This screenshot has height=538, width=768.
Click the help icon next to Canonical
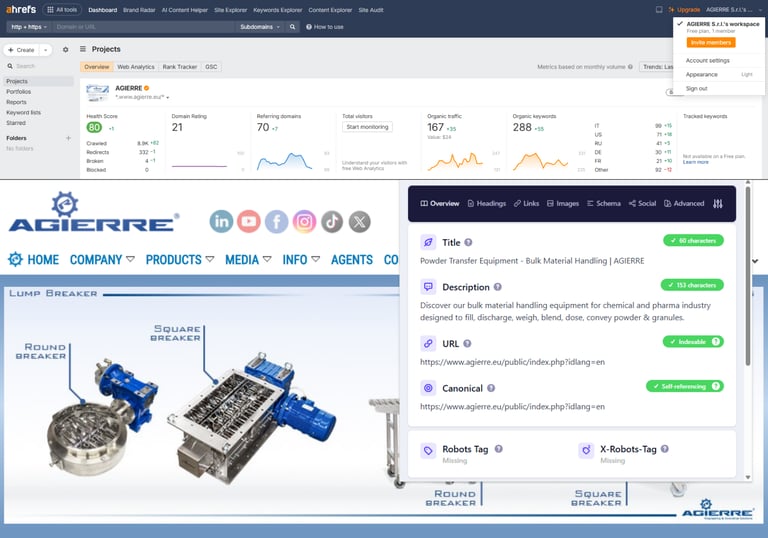[x=491, y=388]
